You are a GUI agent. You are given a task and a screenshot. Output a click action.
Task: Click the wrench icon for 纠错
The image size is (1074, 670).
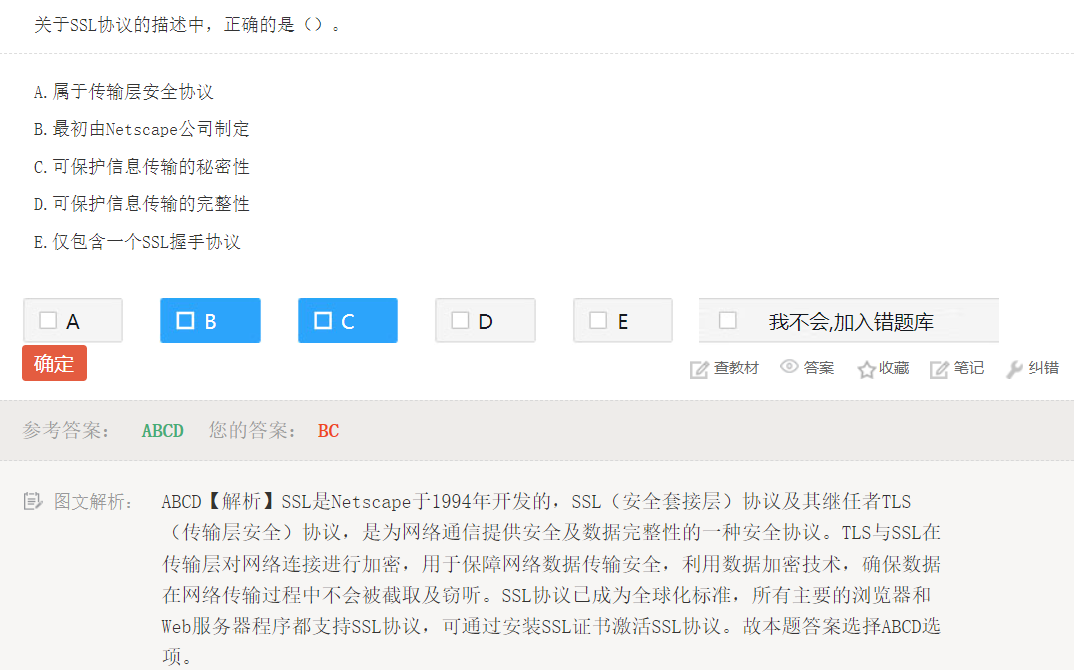(1014, 369)
